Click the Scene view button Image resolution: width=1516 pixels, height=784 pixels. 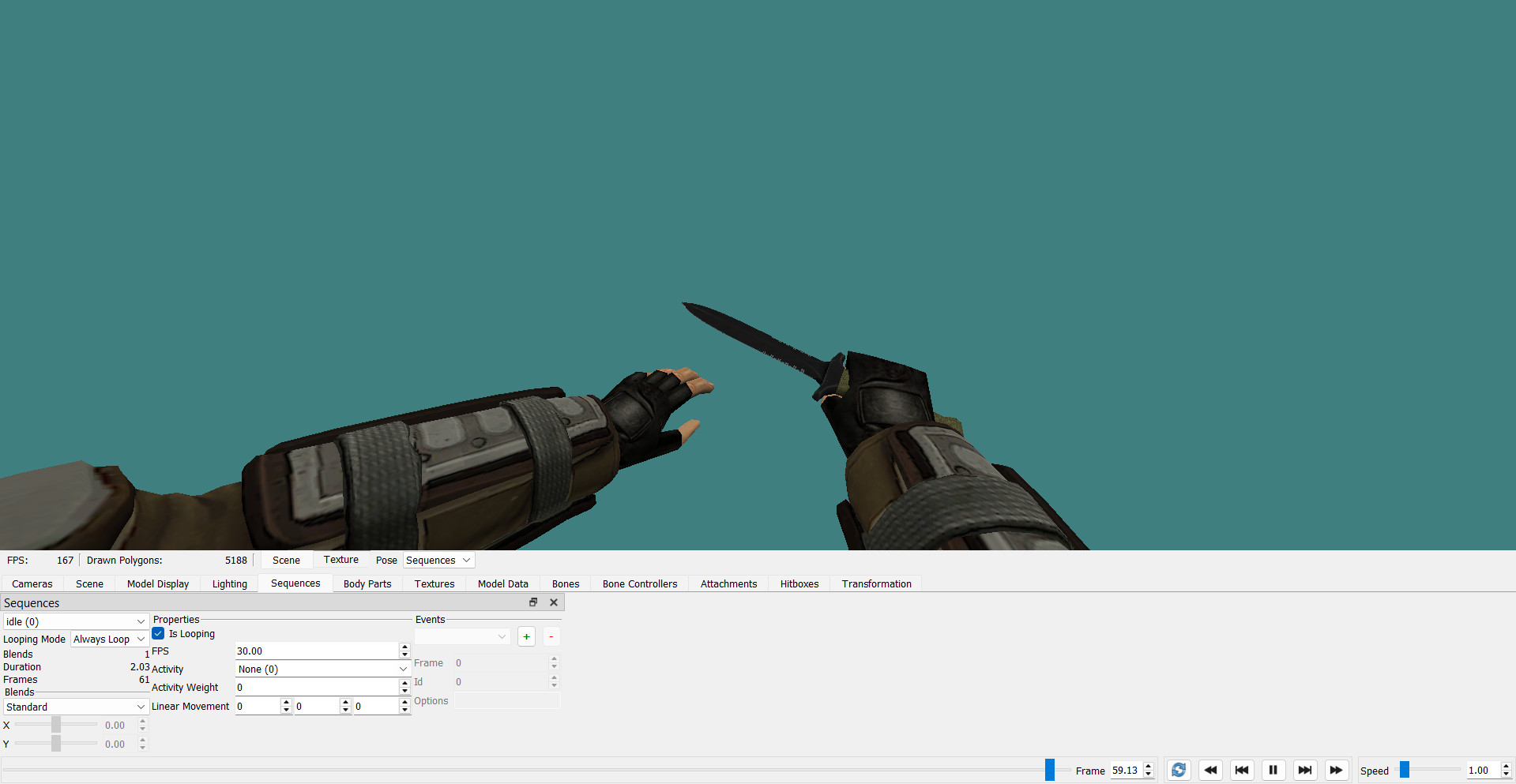(286, 560)
